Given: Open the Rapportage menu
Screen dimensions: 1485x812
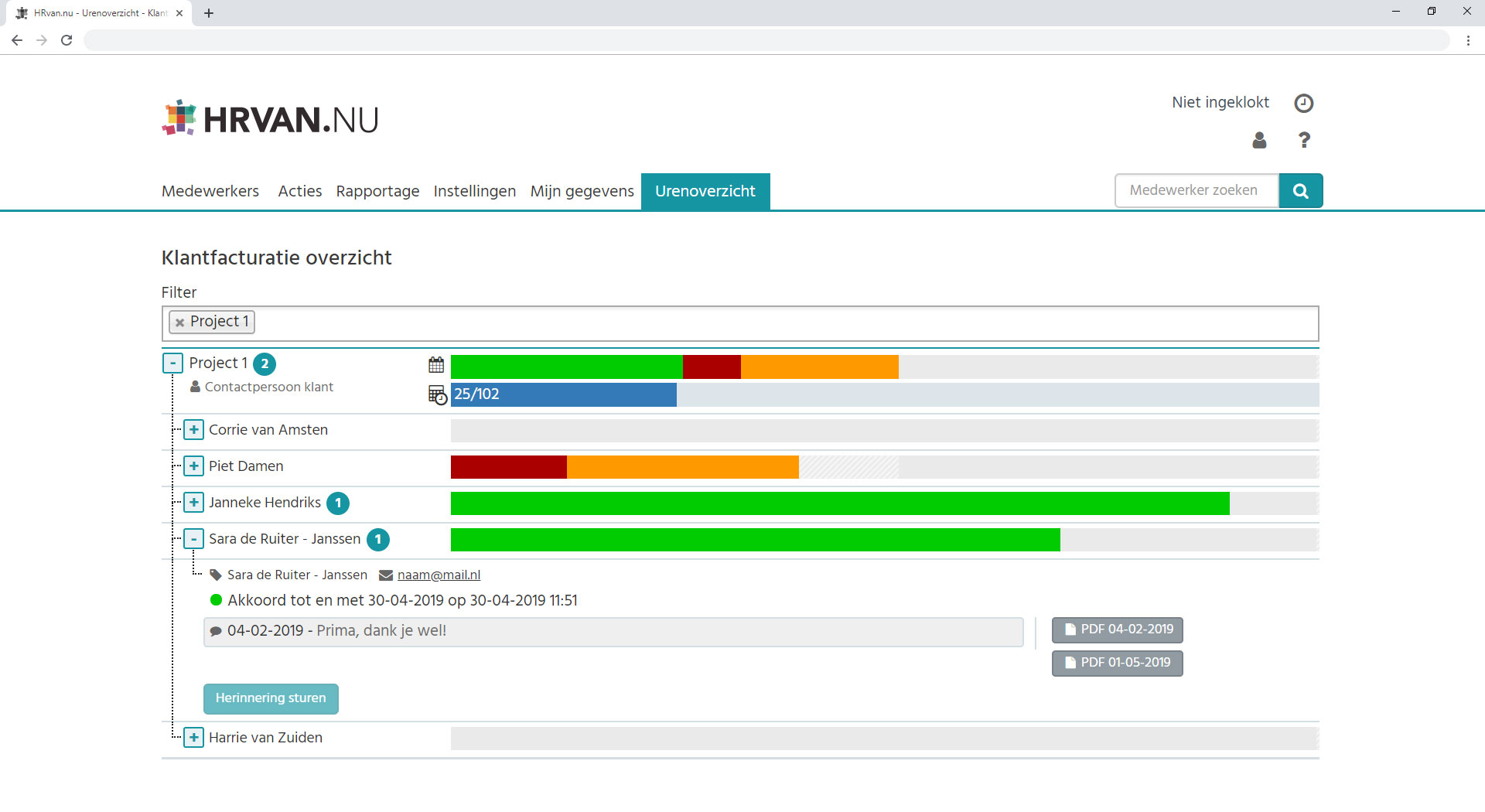Looking at the screenshot, I should pos(377,191).
